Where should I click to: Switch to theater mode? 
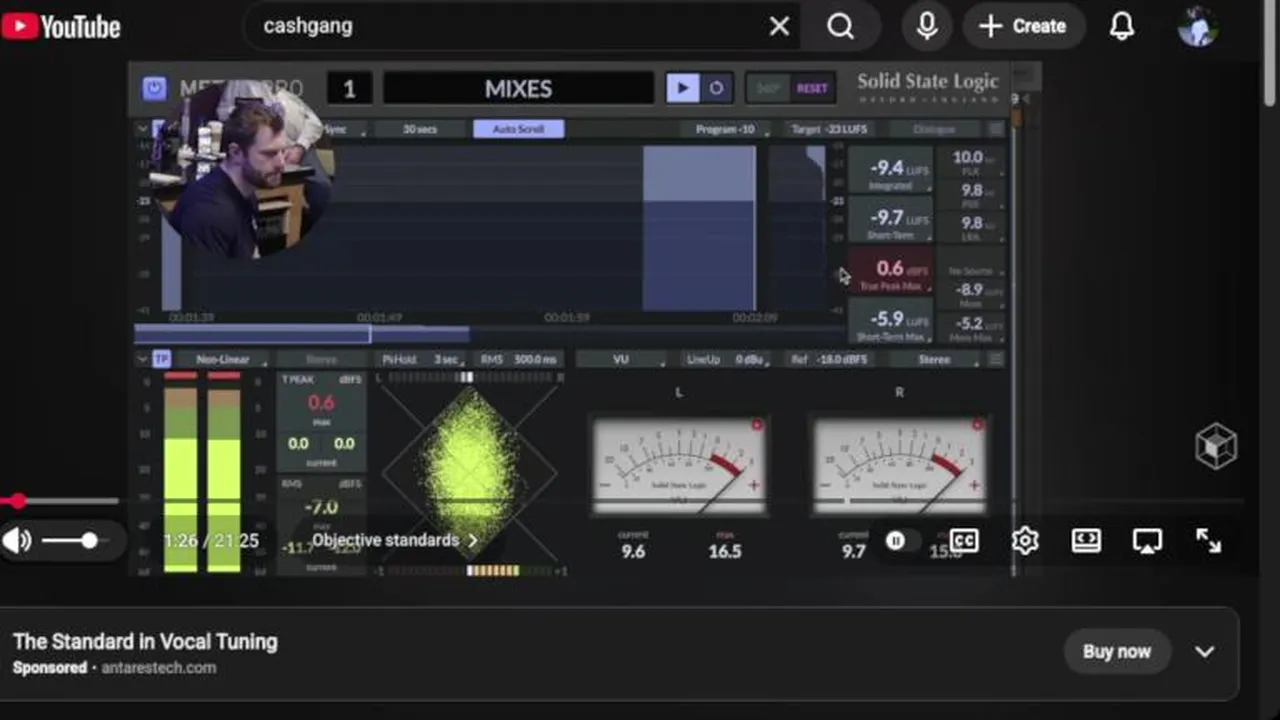pyautogui.click(x=1086, y=541)
